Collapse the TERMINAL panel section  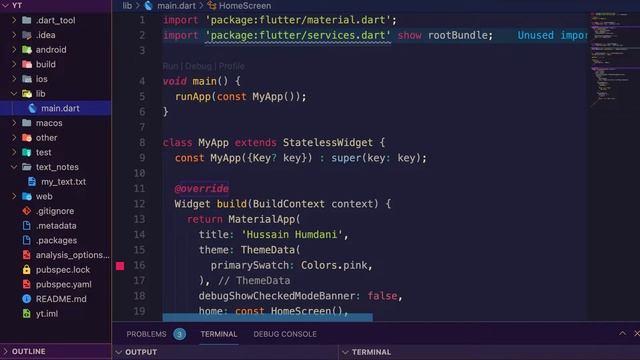point(345,352)
